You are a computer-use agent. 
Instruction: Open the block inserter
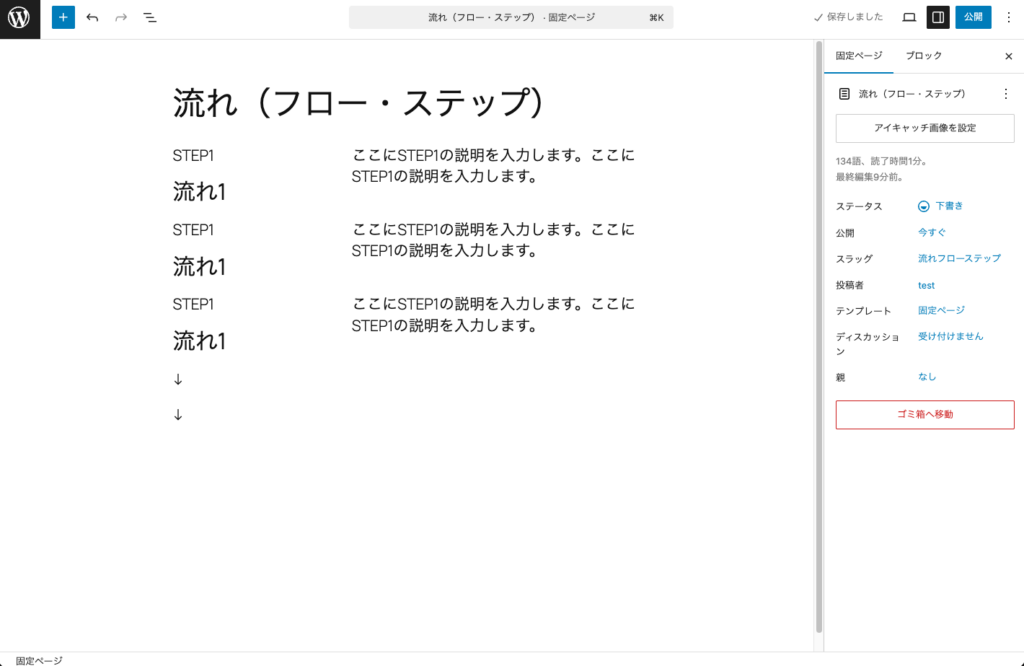tap(62, 17)
